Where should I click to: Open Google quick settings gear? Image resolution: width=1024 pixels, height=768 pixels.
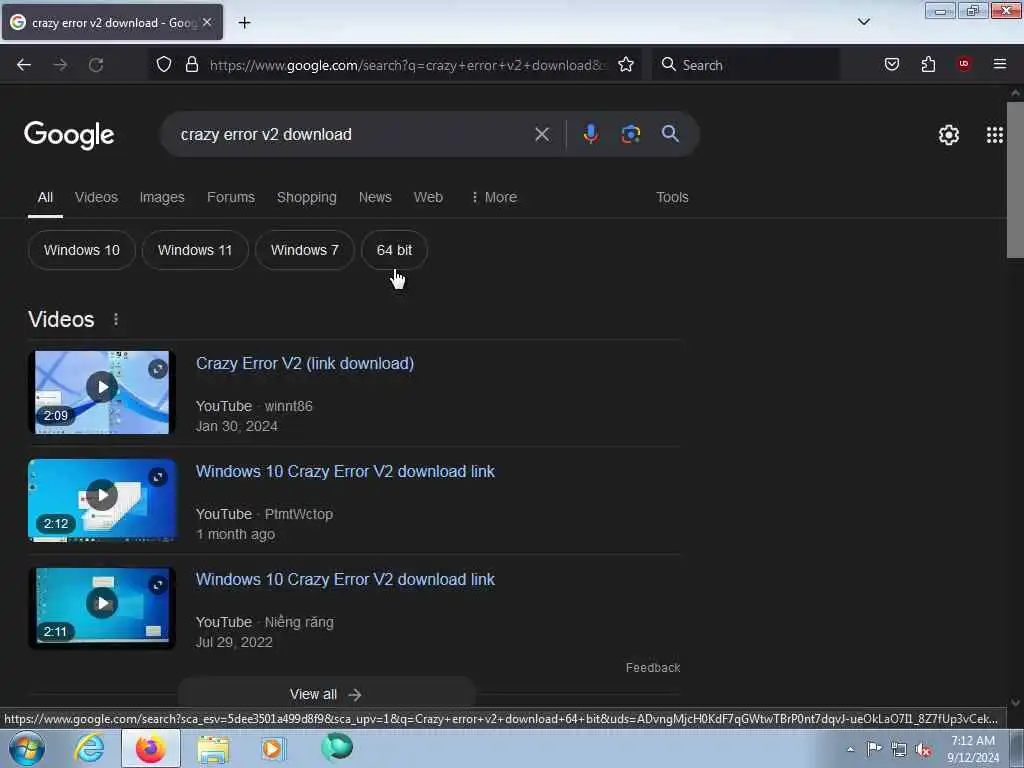[x=948, y=135]
